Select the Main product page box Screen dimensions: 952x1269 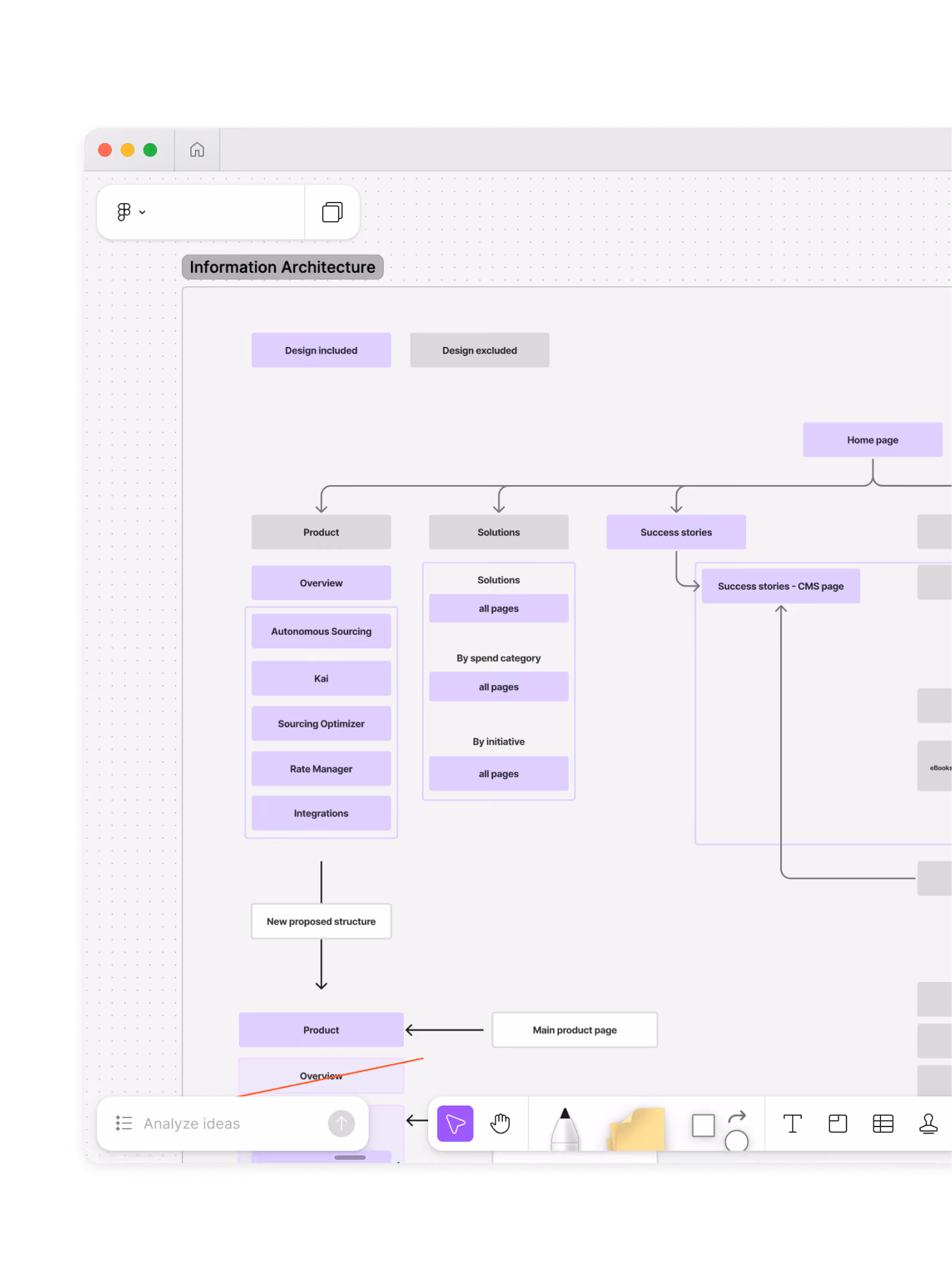coord(574,1029)
